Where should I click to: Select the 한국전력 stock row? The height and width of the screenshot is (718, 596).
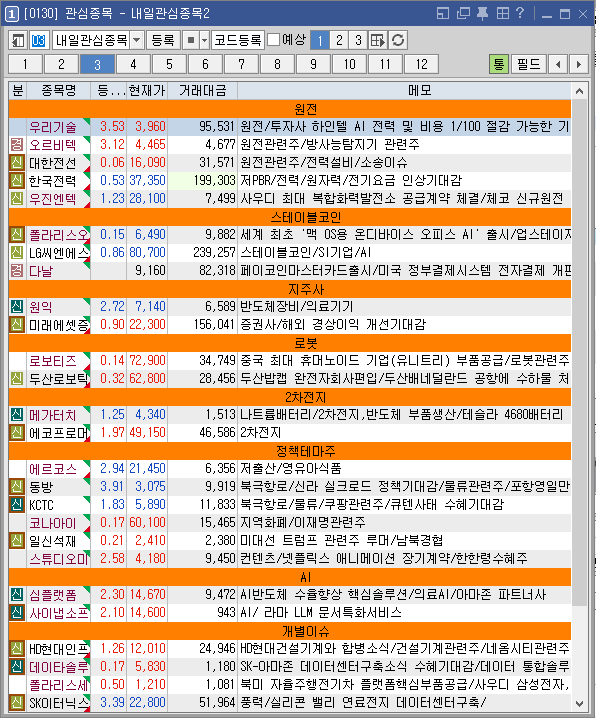(x=290, y=180)
